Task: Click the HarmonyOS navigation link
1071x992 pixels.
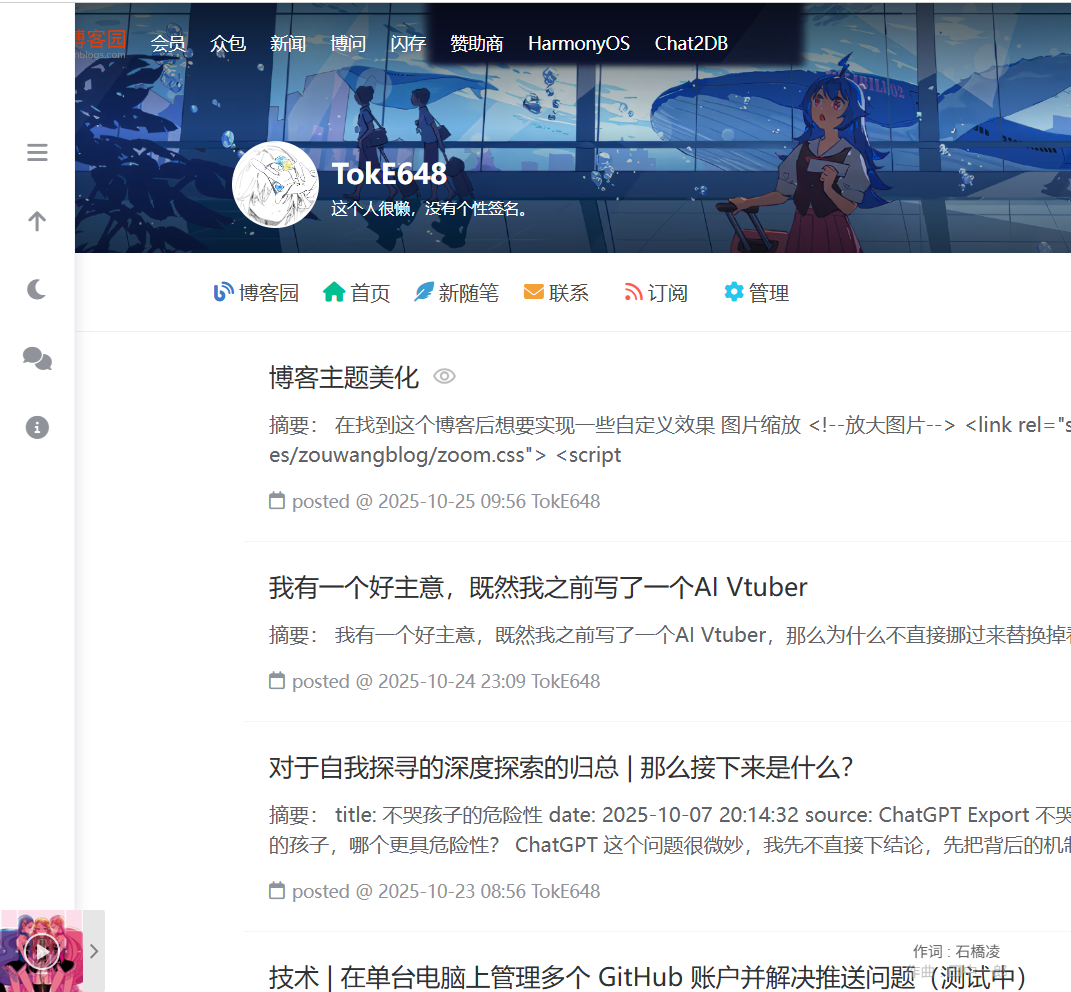Action: click(579, 44)
